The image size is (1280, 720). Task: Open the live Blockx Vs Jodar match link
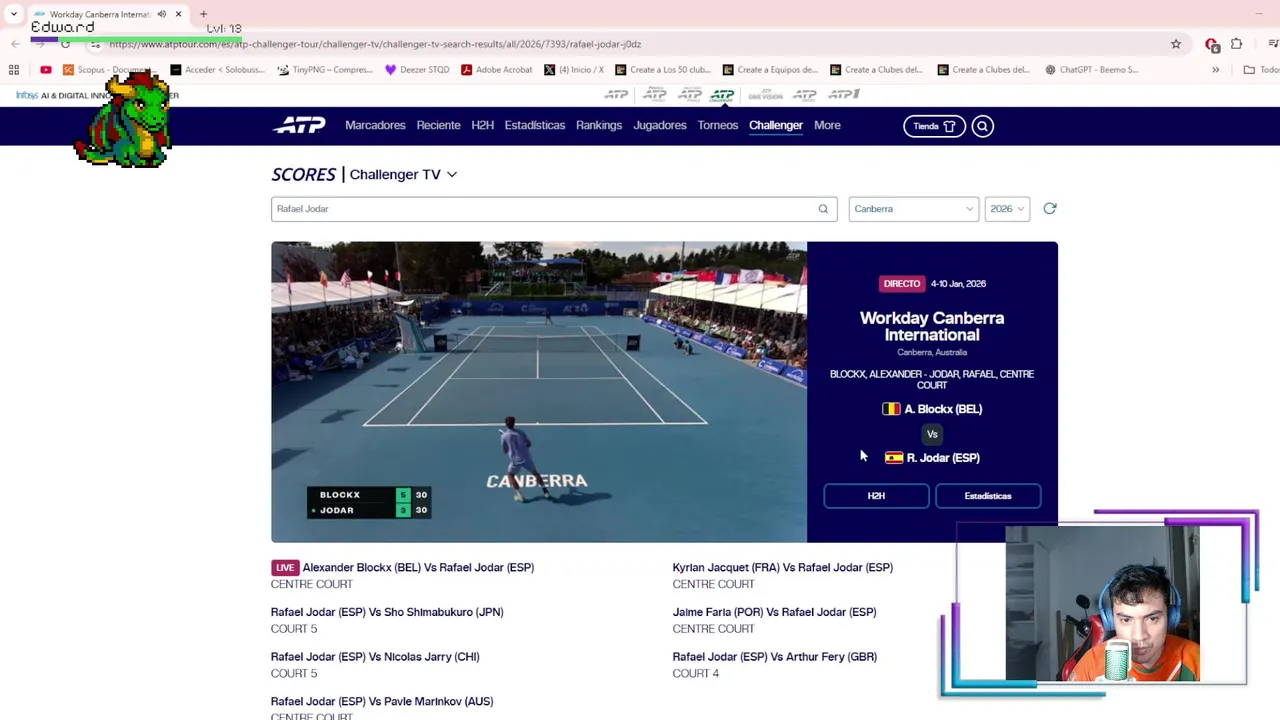(418, 567)
